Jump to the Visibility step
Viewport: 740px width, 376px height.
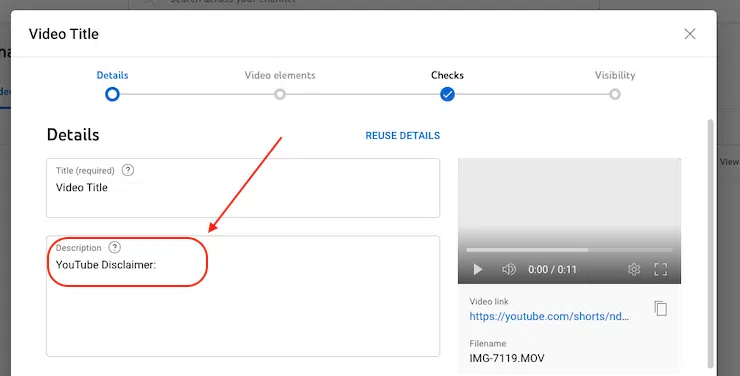pos(615,75)
